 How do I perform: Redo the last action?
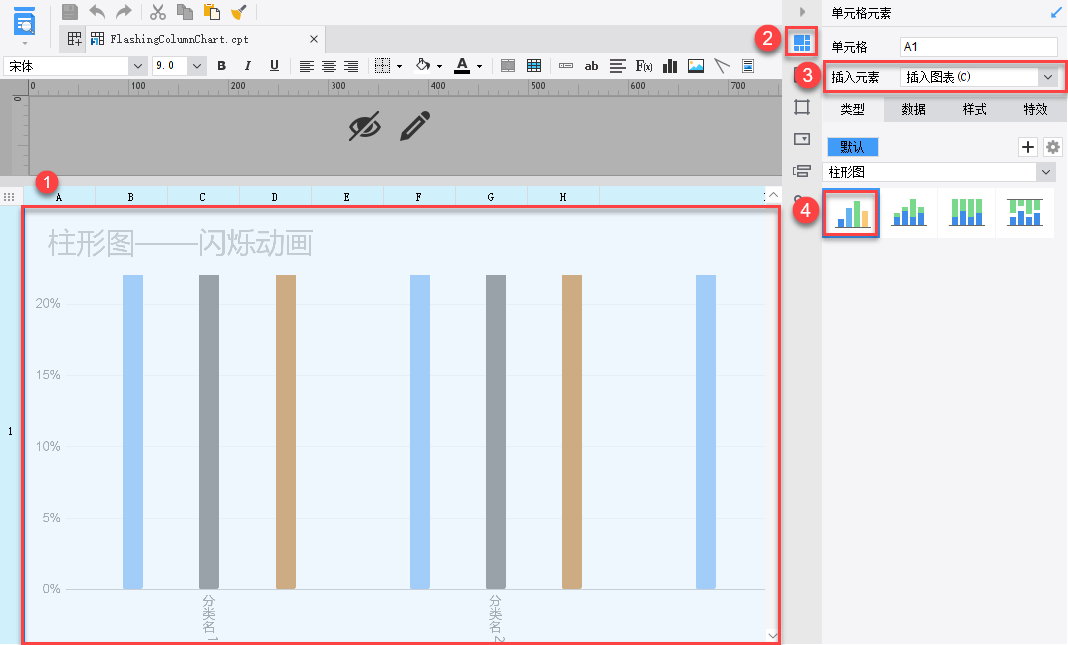(123, 12)
